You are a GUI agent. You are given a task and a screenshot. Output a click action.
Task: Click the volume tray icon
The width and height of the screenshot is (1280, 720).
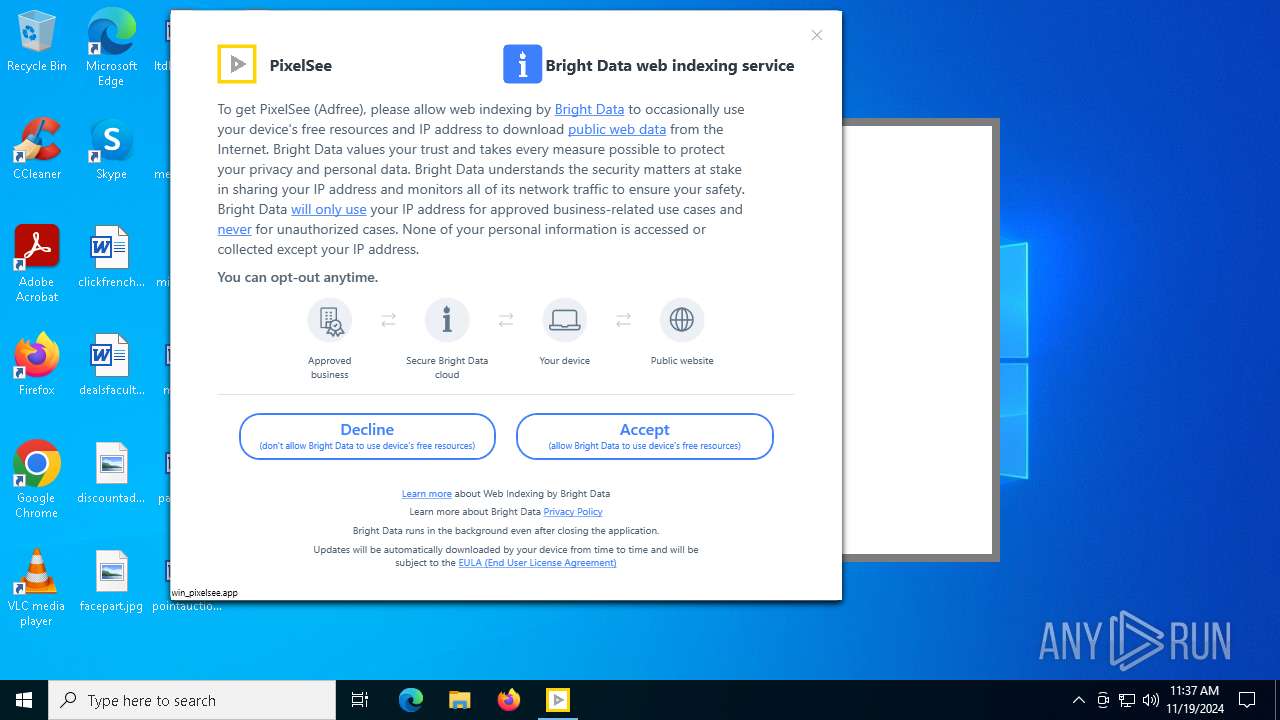[1151, 700]
